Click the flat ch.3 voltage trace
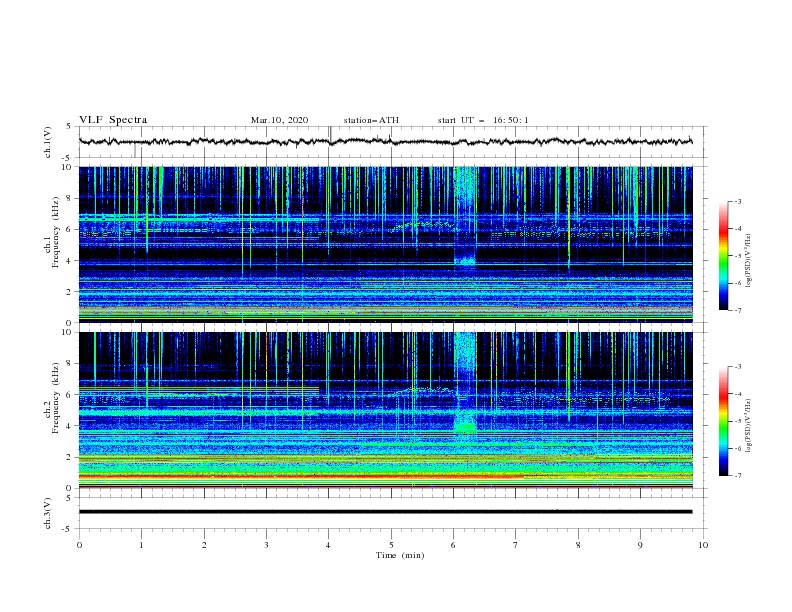The height and width of the screenshot is (612, 792). click(385, 512)
